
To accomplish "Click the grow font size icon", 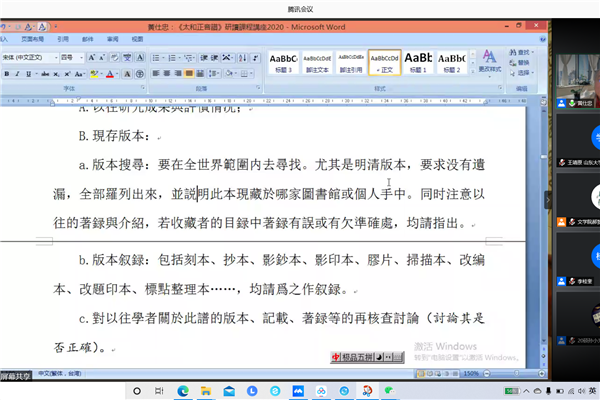I will [x=93, y=58].
